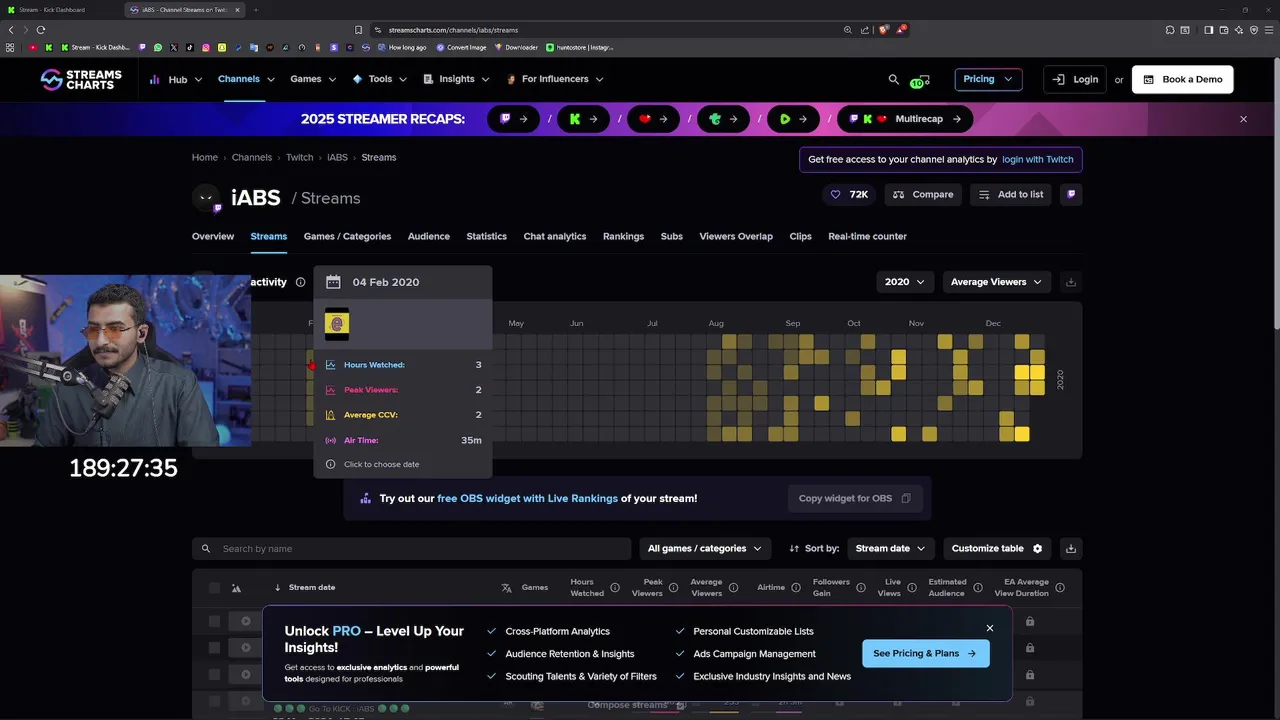Click See Pricing & Plans button
The width and height of the screenshot is (1280, 720).
pyautogui.click(x=926, y=653)
